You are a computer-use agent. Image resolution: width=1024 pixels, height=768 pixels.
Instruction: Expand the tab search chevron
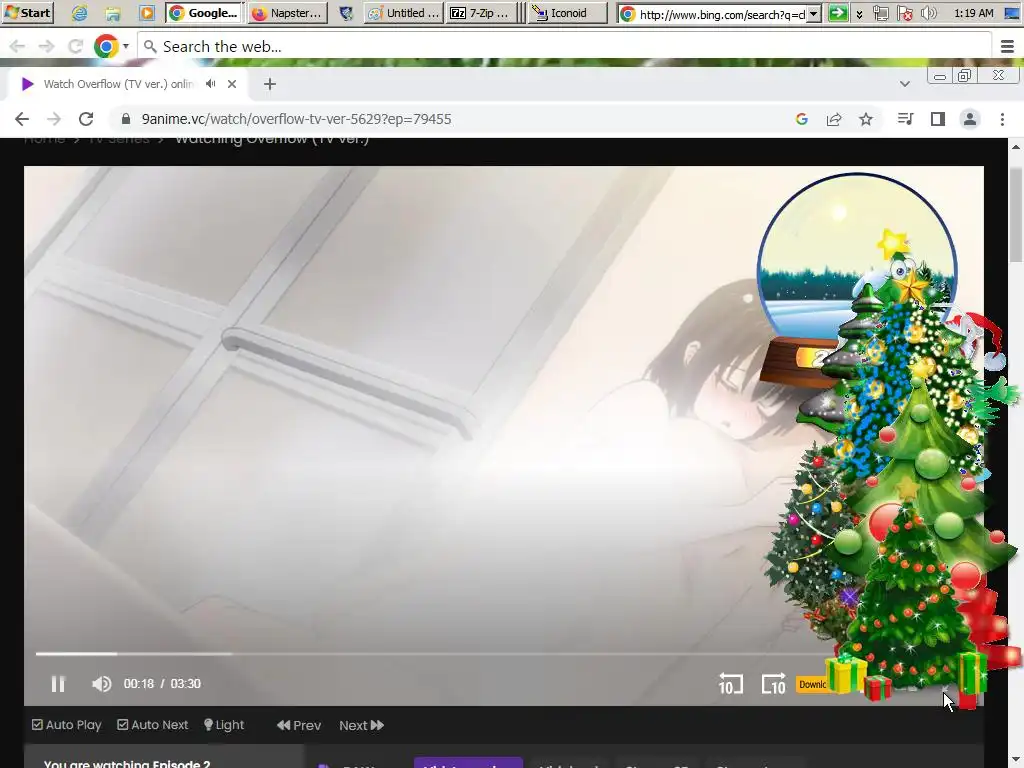click(904, 84)
